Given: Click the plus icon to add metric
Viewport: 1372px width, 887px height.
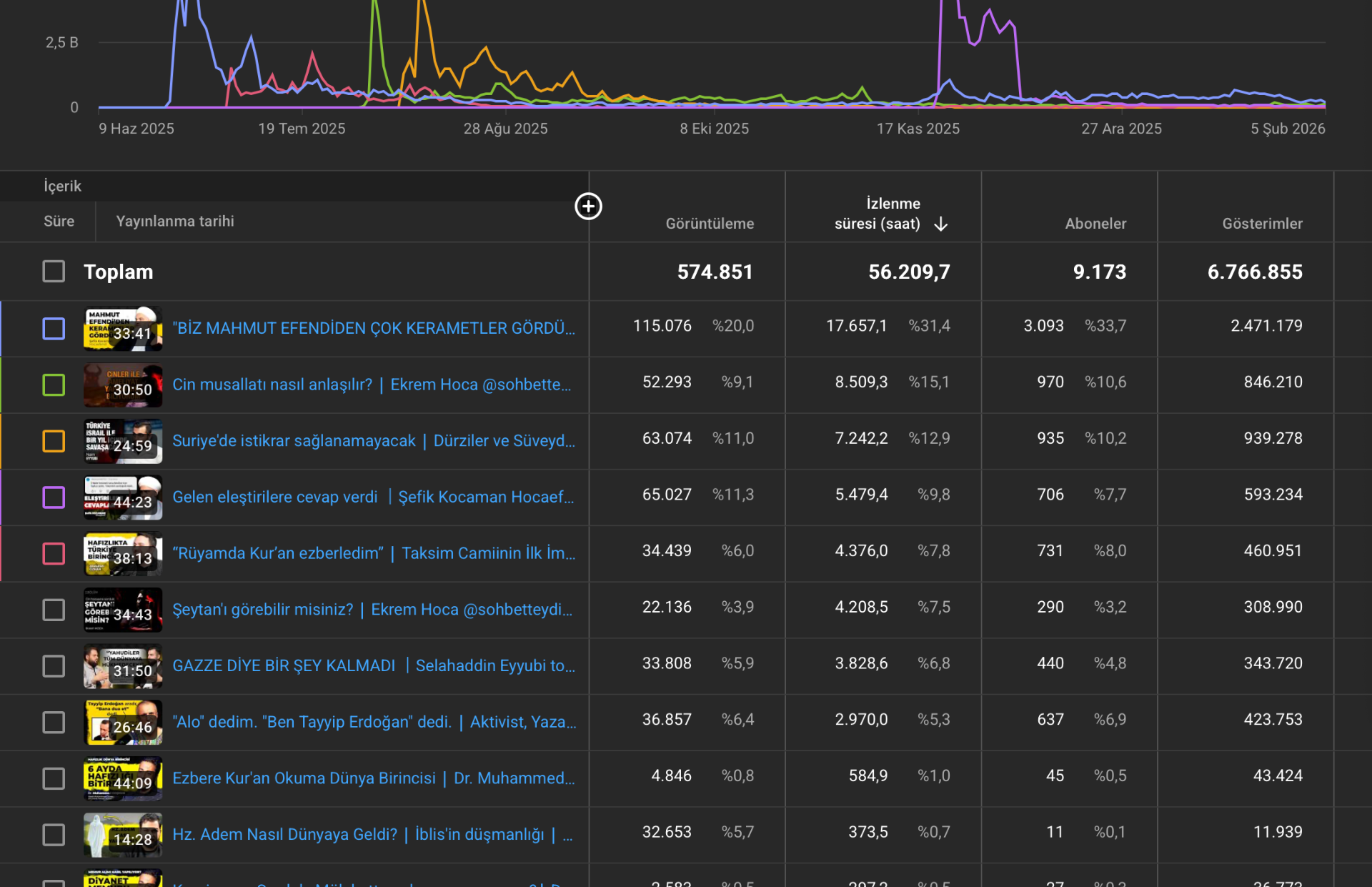Looking at the screenshot, I should (x=588, y=207).
